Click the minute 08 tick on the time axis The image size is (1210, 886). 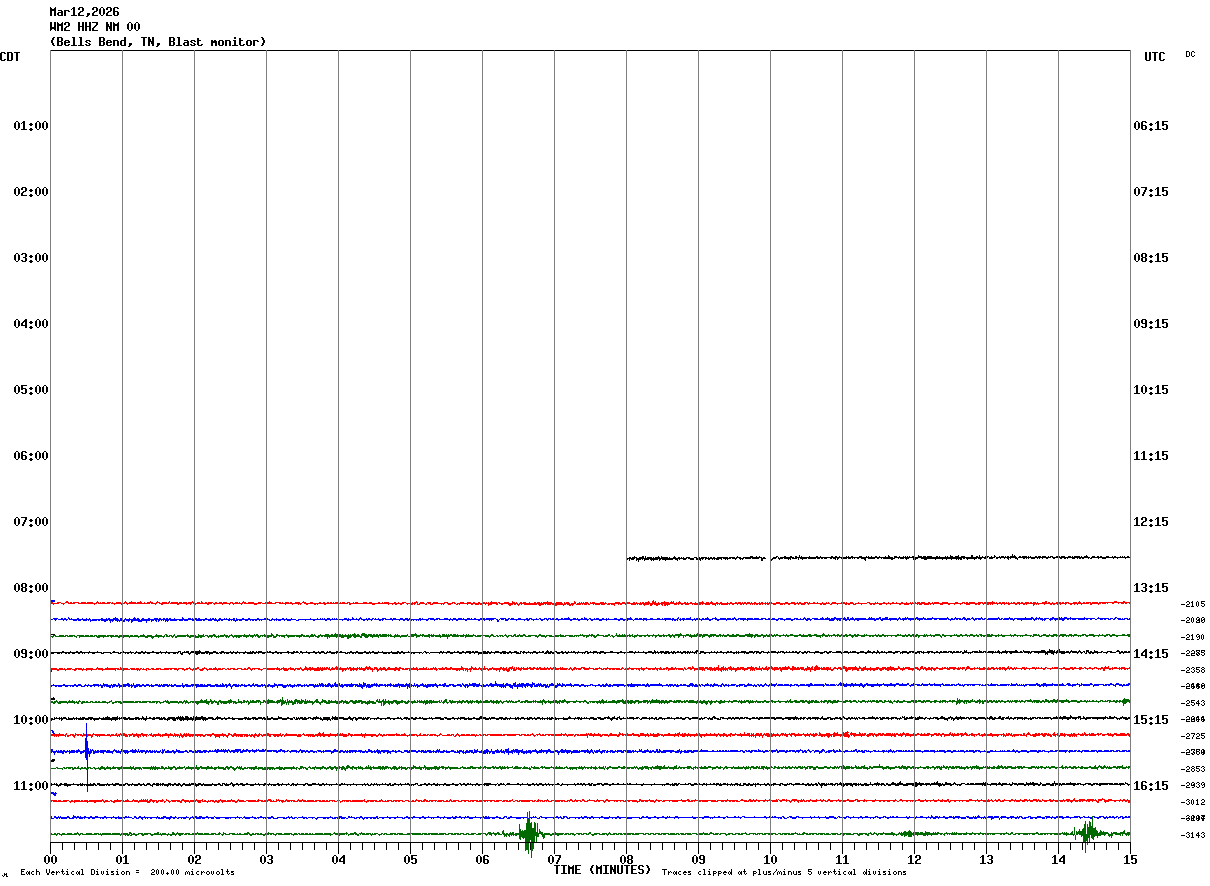click(x=626, y=859)
